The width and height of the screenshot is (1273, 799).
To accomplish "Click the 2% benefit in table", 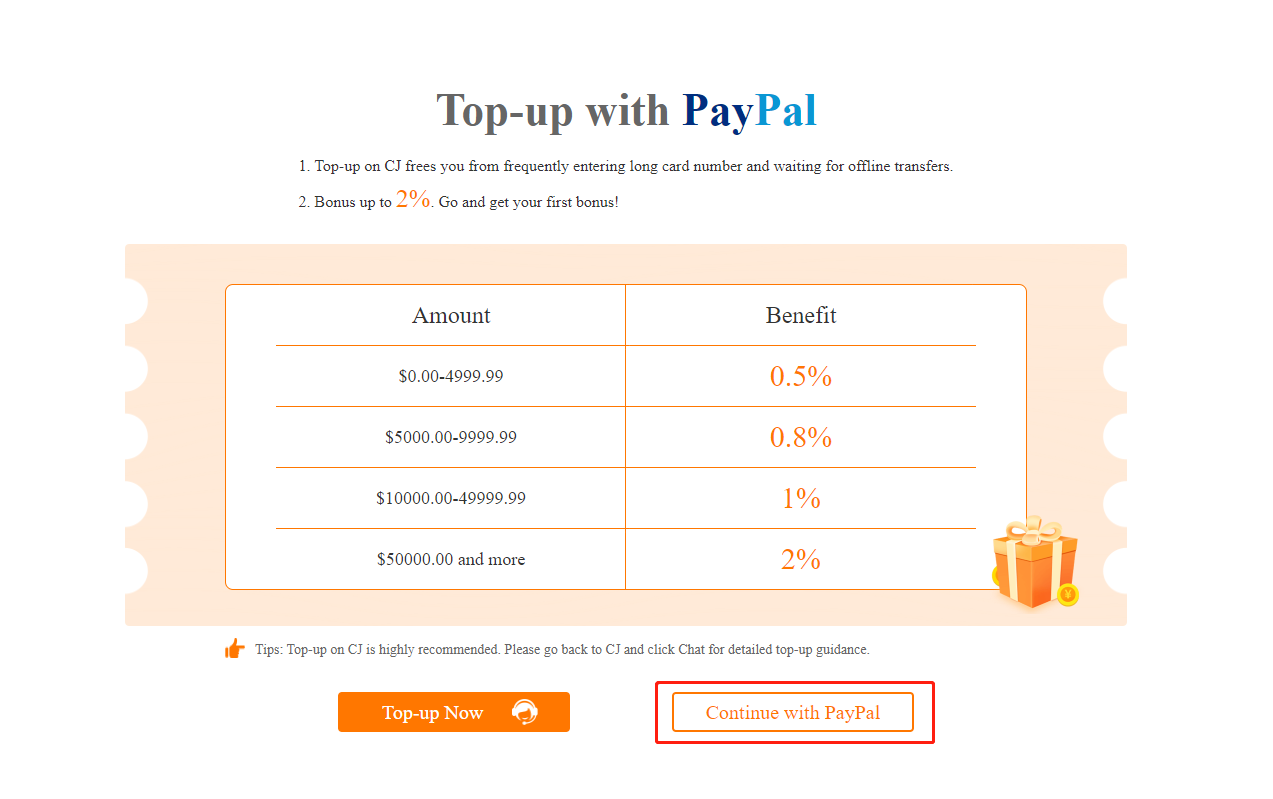I will click(800, 559).
